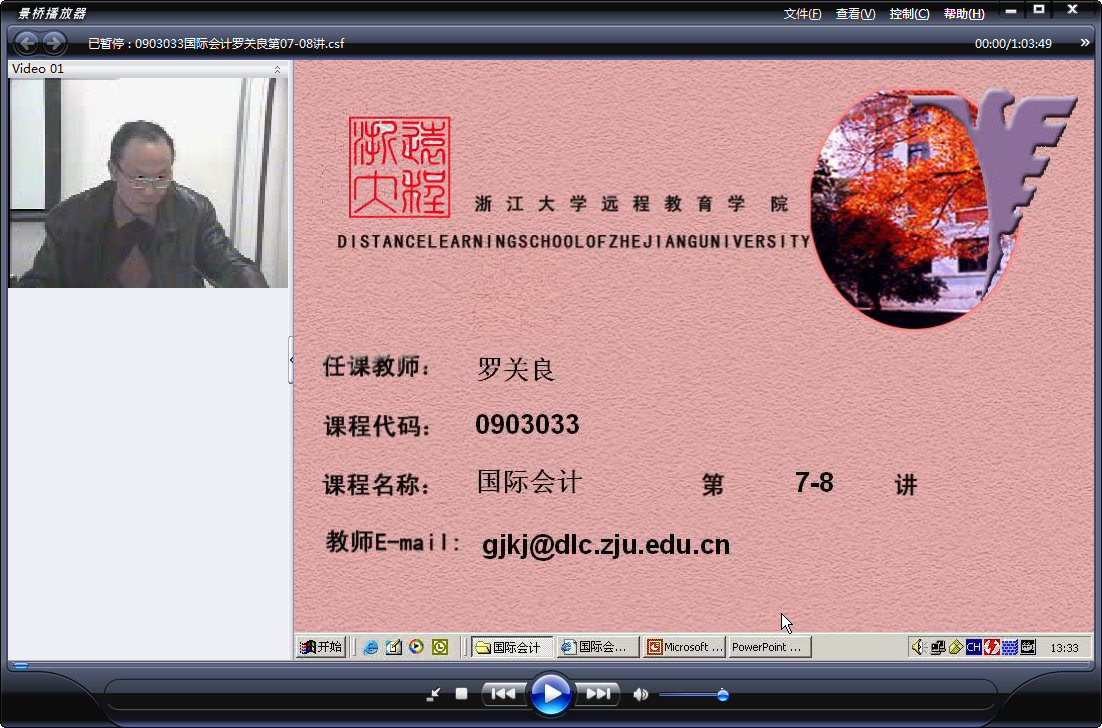The width and height of the screenshot is (1102, 728).
Task: Click the email gjkj@dlc.zju.edu.cn text
Action: (x=606, y=545)
